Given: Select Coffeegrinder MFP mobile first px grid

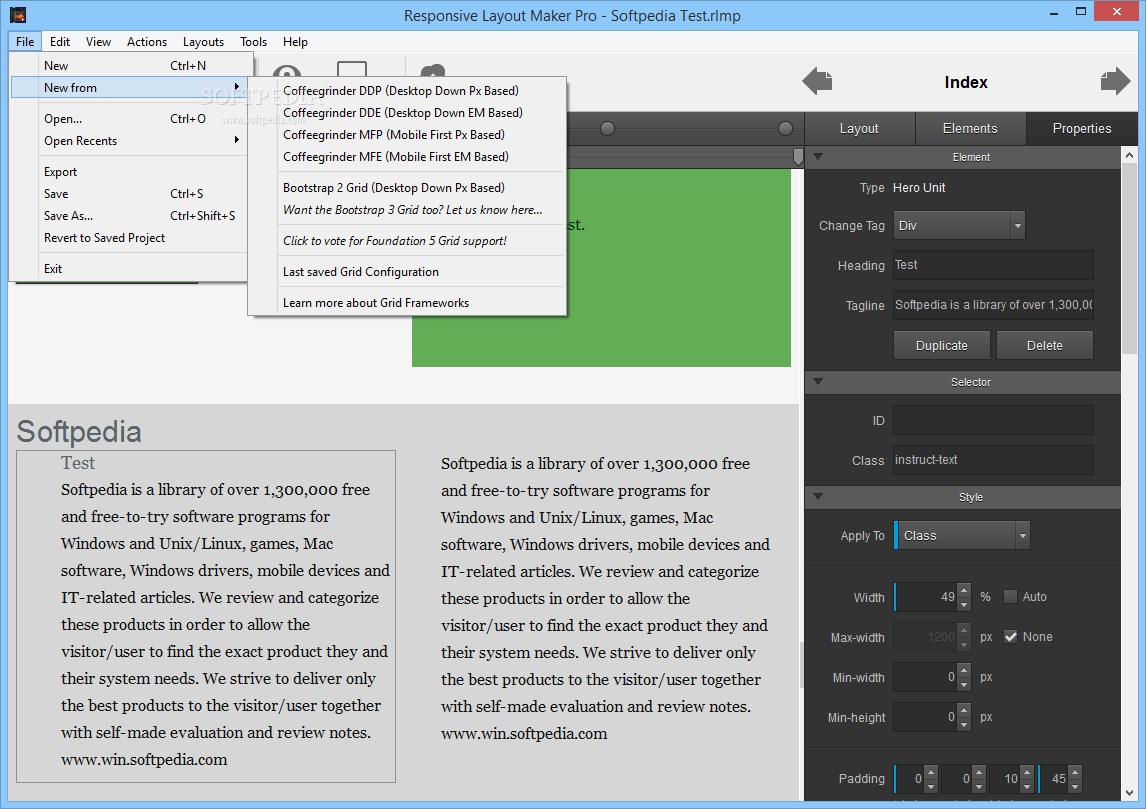Looking at the screenshot, I should [x=407, y=134].
